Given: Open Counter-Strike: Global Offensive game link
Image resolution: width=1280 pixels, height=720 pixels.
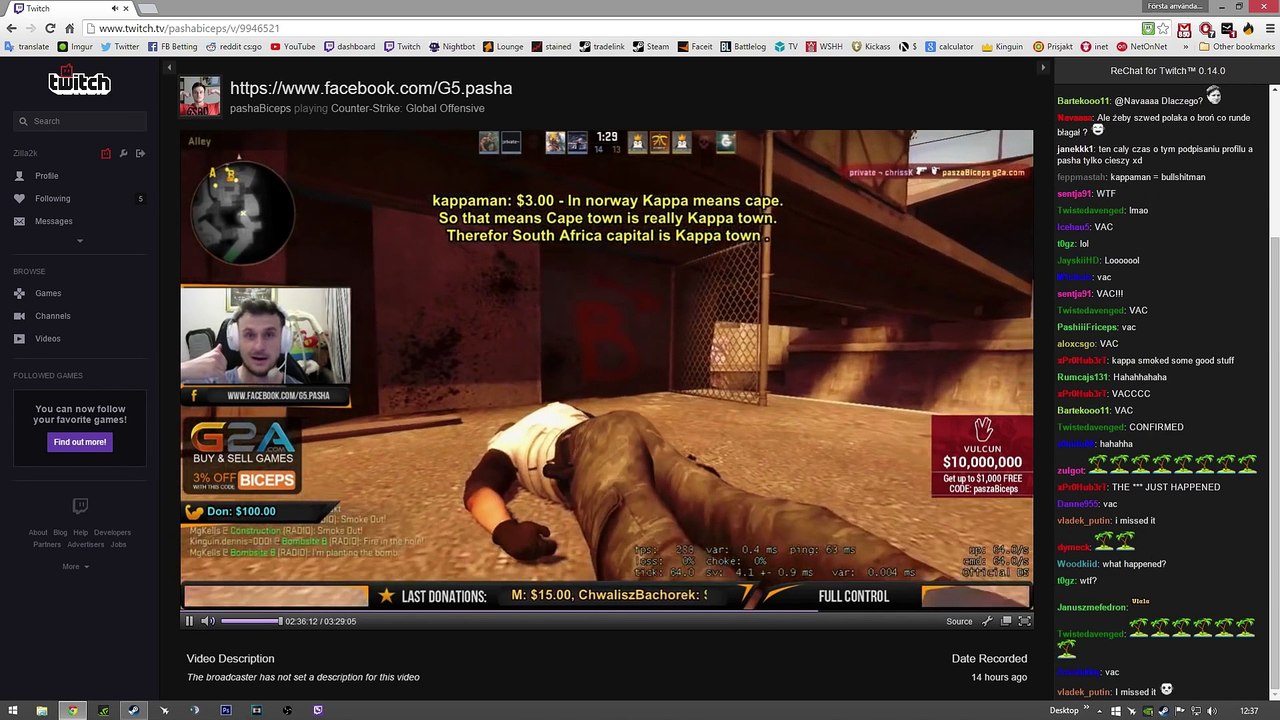Looking at the screenshot, I should pyautogui.click(x=408, y=108).
